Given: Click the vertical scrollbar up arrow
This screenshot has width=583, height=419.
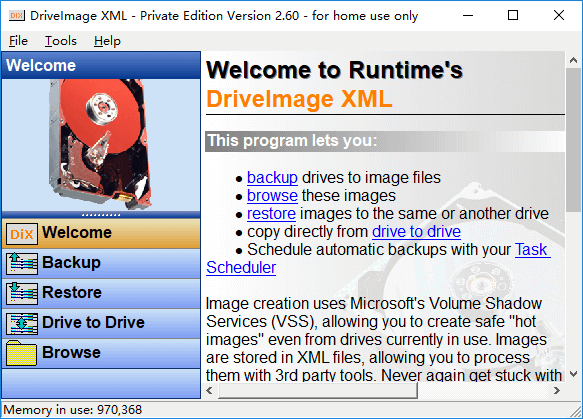Looking at the screenshot, I should [x=573, y=60].
